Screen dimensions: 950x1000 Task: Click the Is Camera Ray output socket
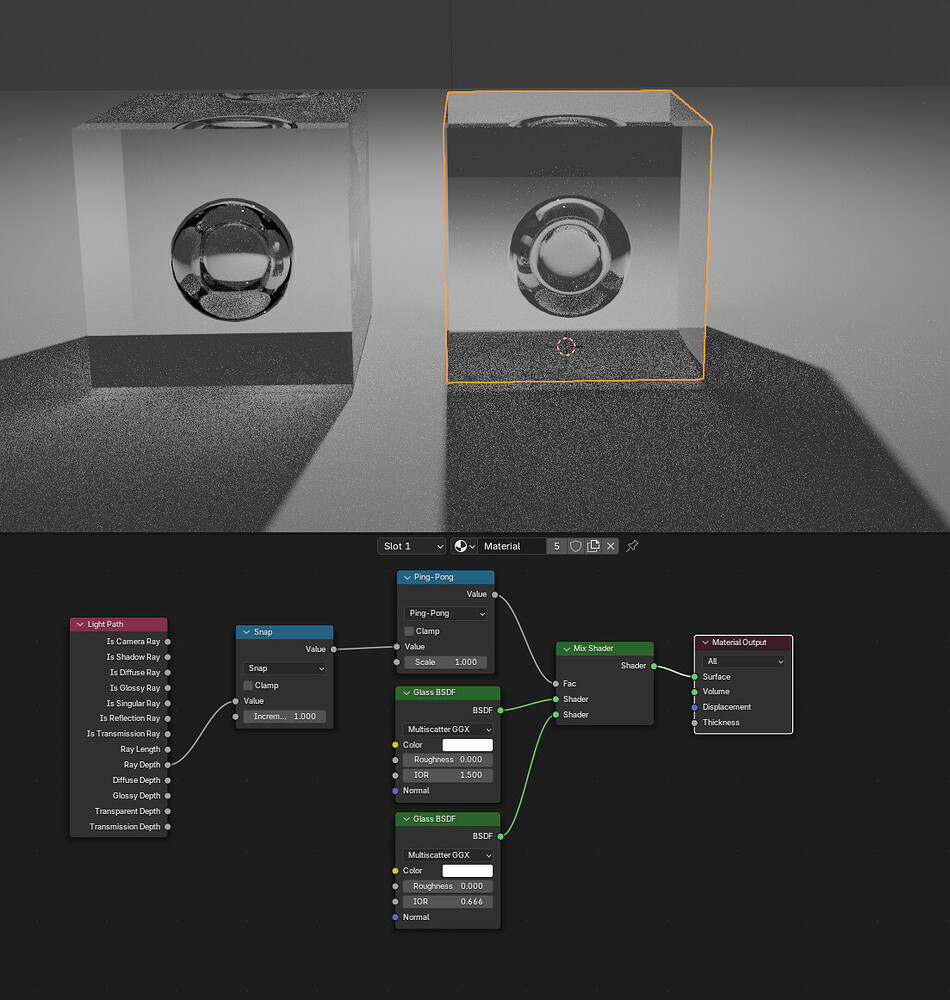[168, 642]
